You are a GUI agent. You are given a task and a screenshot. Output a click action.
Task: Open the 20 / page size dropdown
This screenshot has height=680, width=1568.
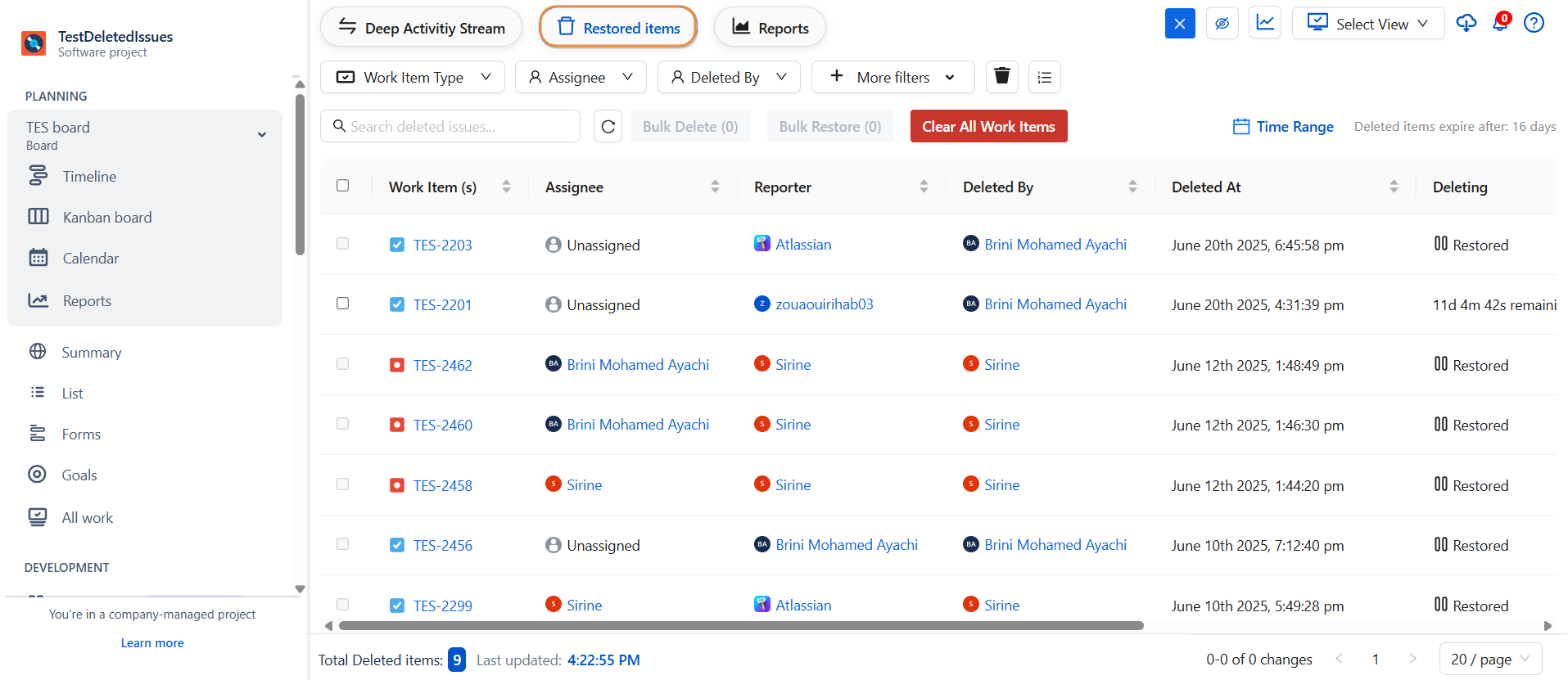(1489, 659)
